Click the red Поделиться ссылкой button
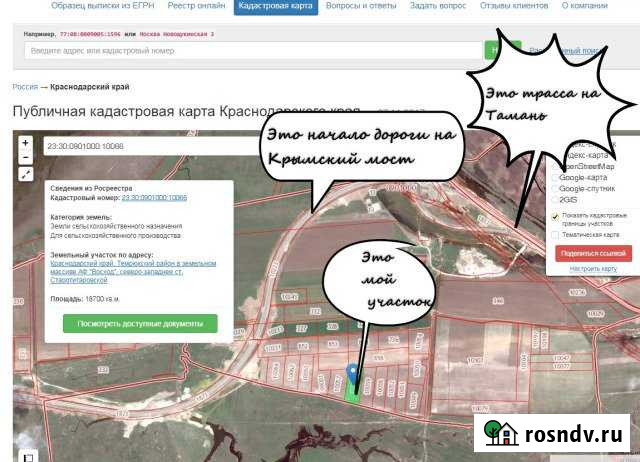Viewport: 640px width, 462px height. [x=593, y=253]
